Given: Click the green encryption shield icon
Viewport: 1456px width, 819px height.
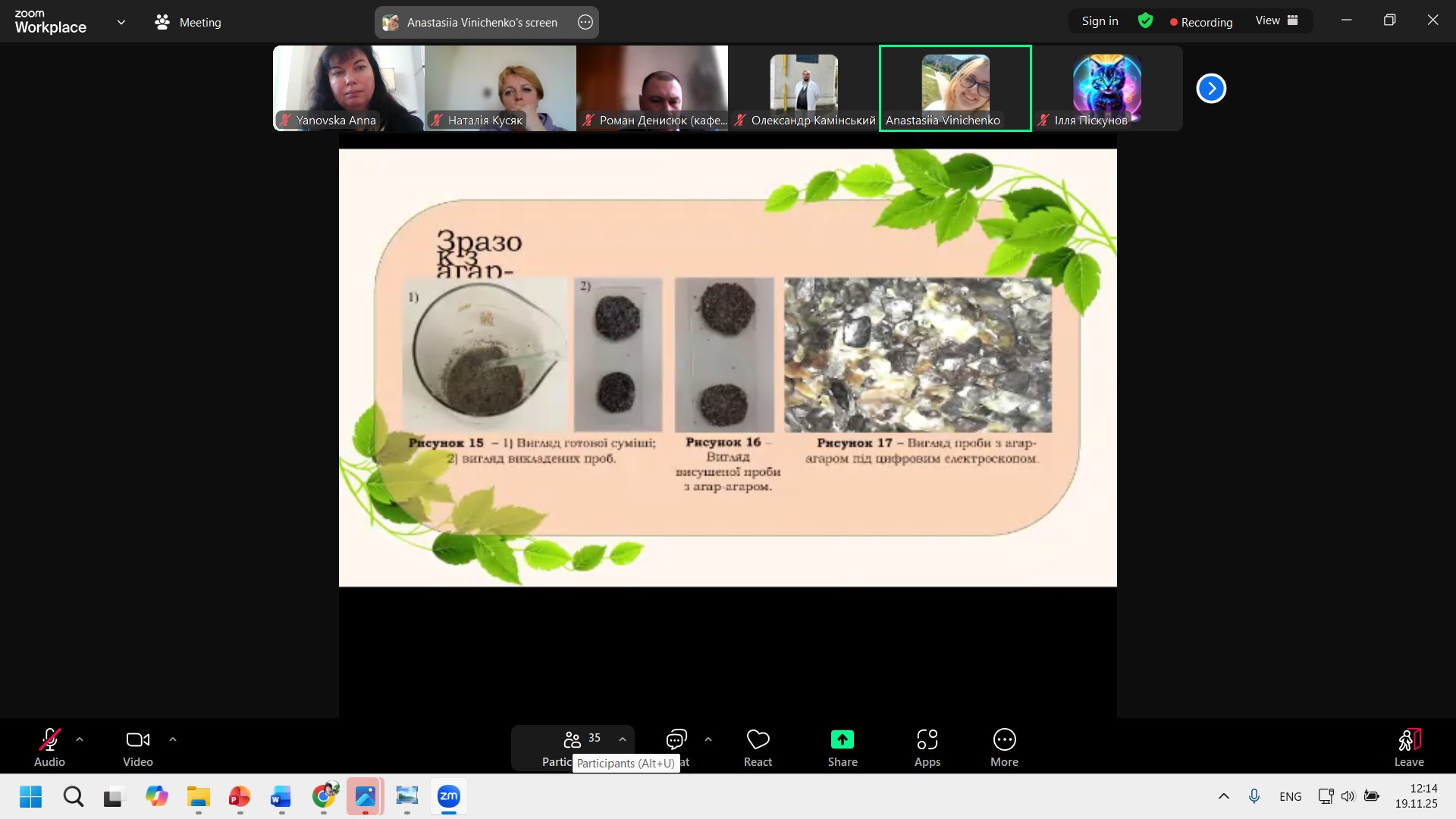Looking at the screenshot, I should pyautogui.click(x=1145, y=21).
